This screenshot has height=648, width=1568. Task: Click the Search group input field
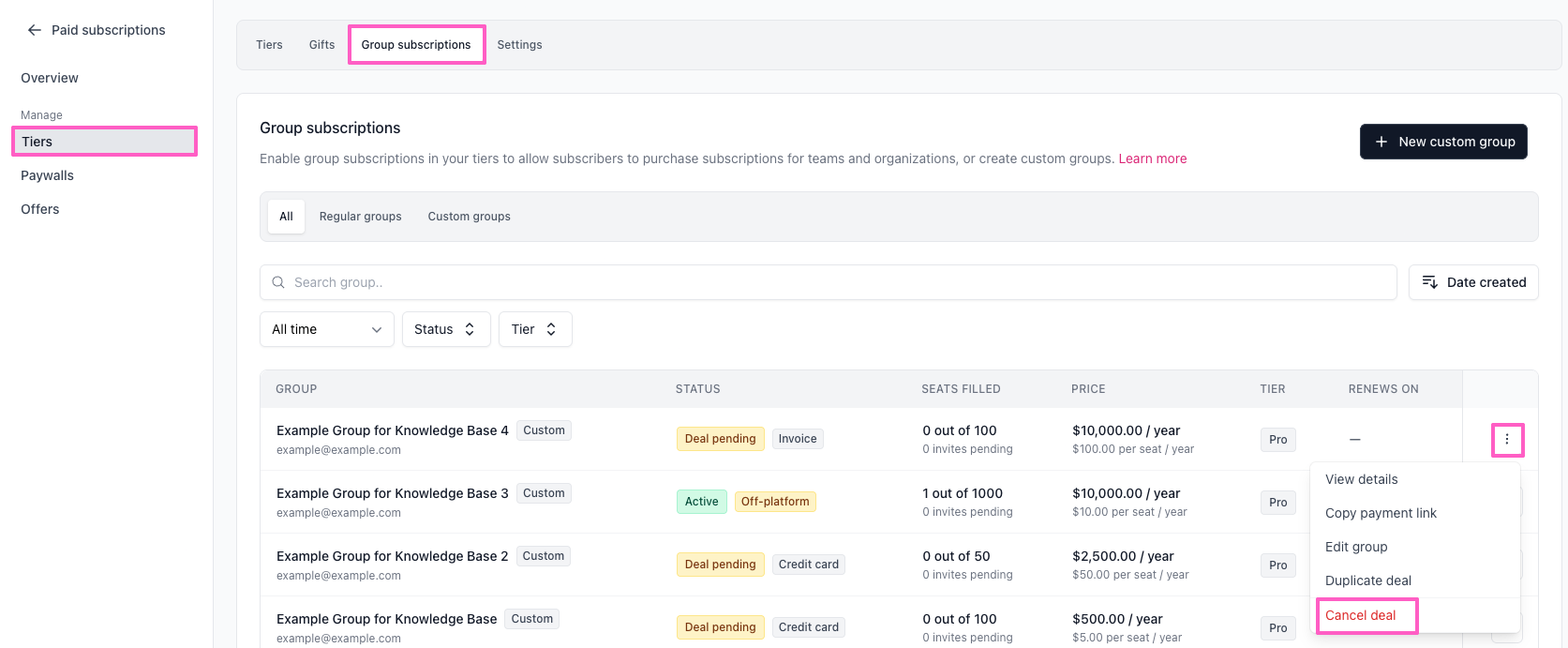[x=829, y=282]
